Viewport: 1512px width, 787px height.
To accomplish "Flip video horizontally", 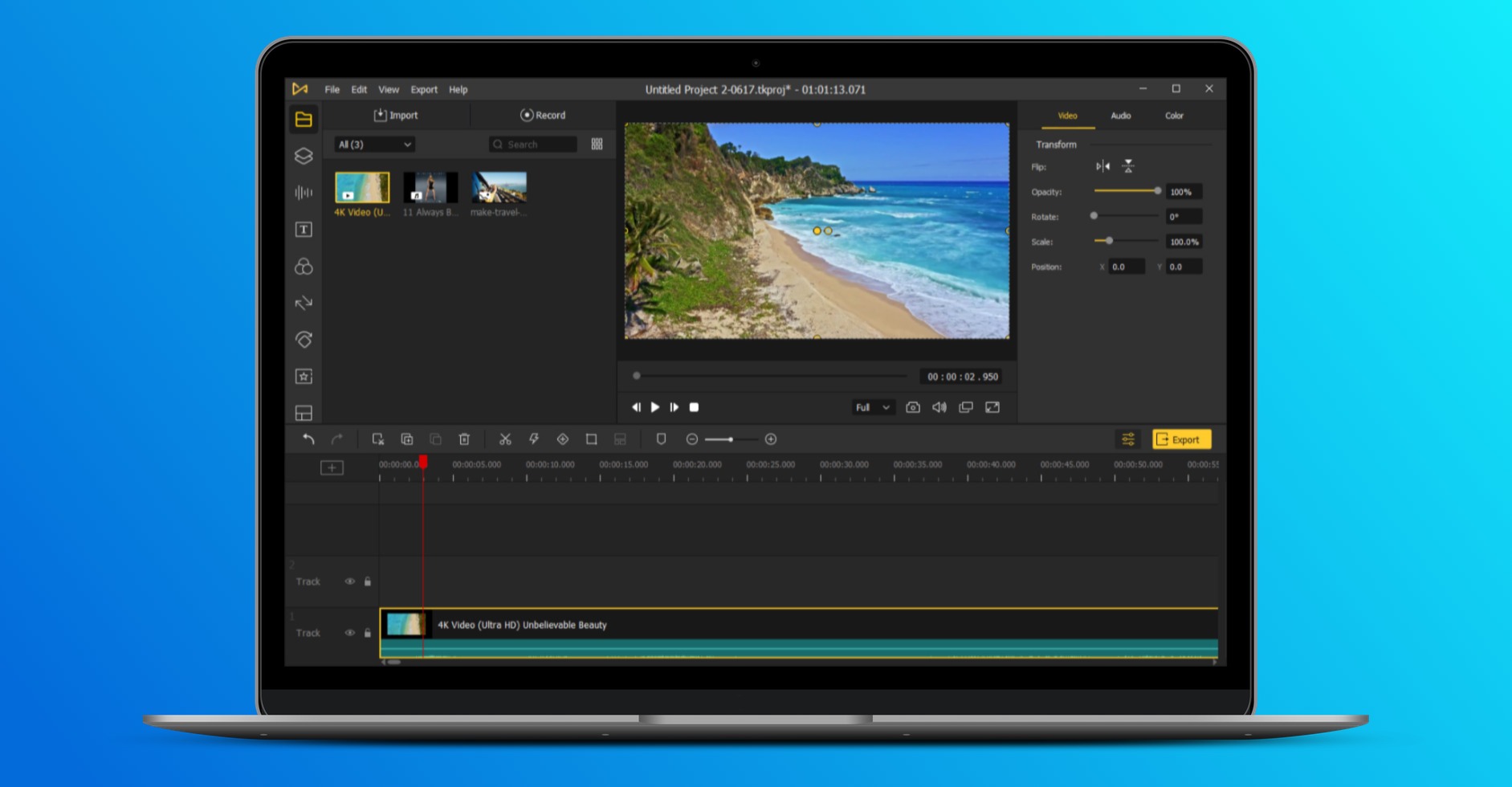I will click(x=1102, y=166).
